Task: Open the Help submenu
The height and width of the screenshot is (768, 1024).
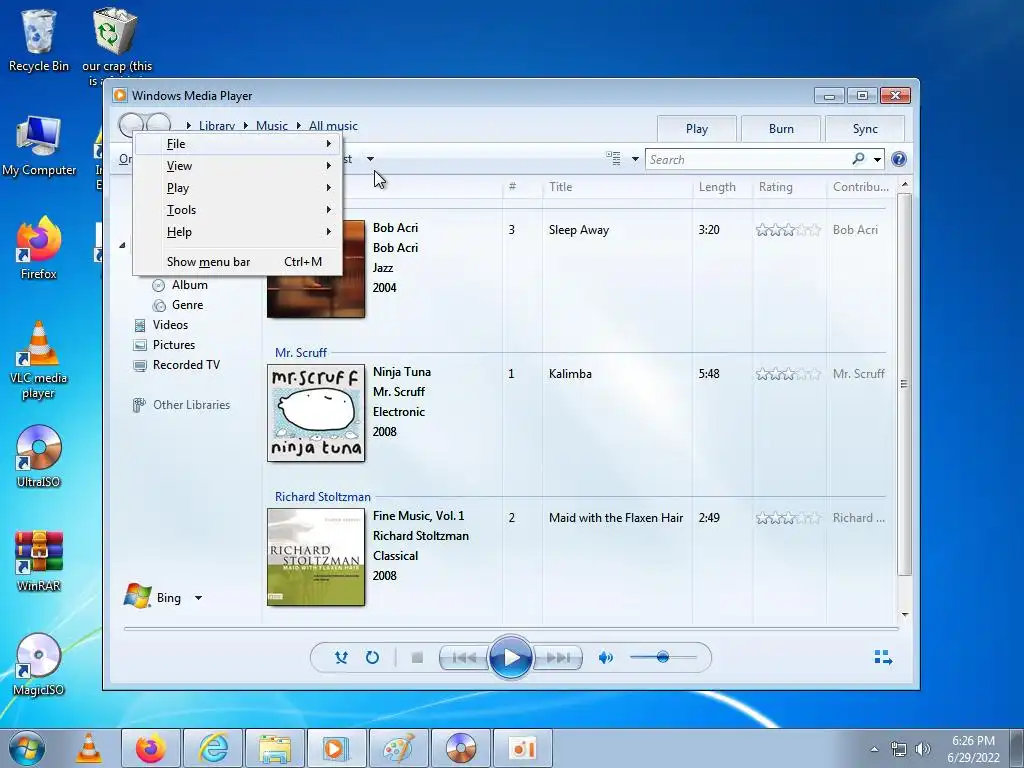Action: (238, 232)
